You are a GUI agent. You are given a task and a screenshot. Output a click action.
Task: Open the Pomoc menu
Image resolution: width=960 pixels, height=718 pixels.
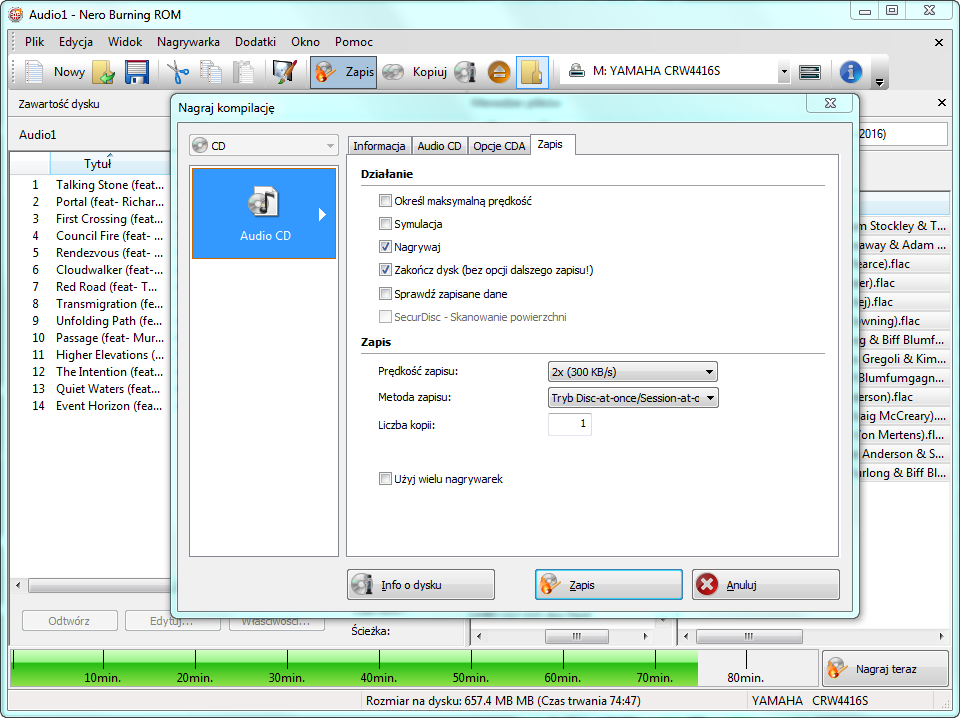click(353, 42)
